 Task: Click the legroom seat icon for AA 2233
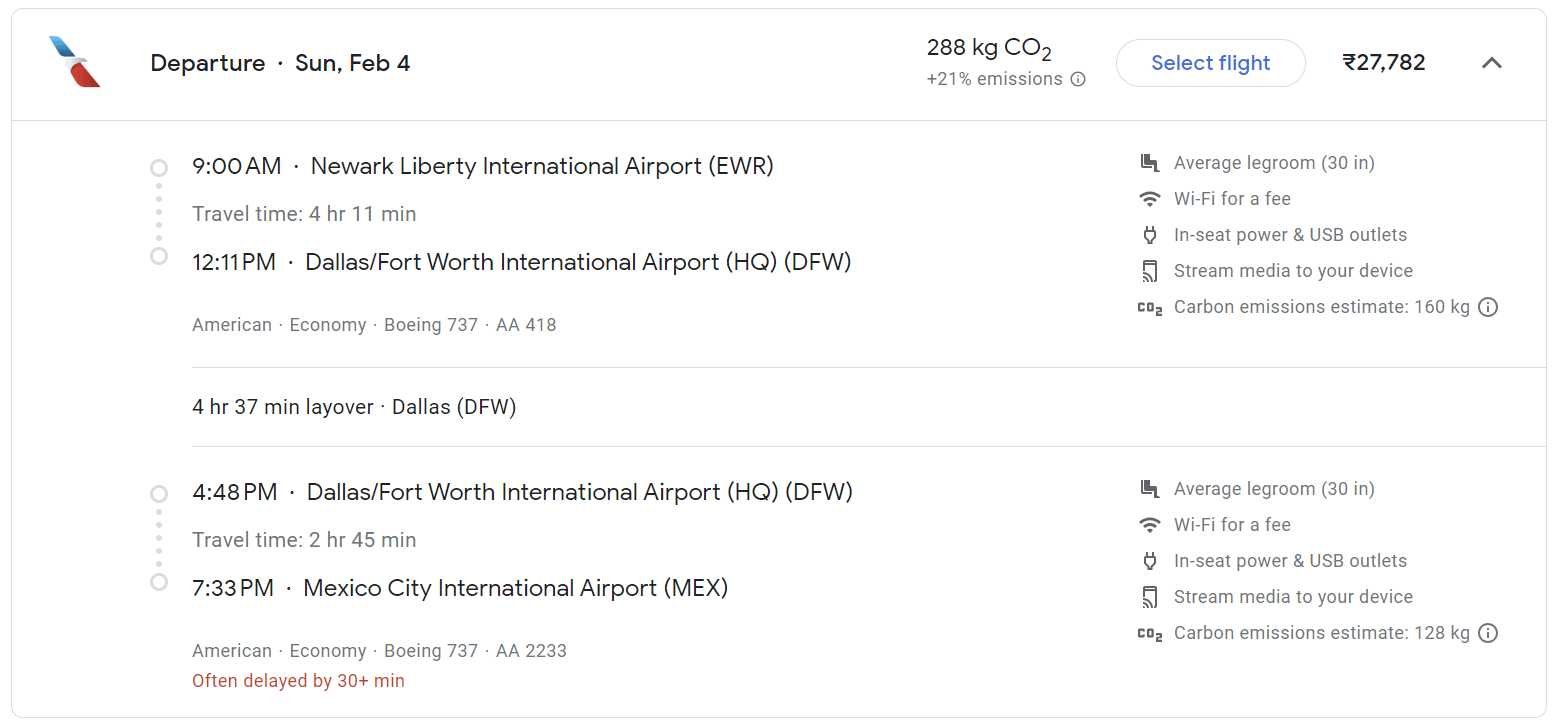click(x=1150, y=489)
